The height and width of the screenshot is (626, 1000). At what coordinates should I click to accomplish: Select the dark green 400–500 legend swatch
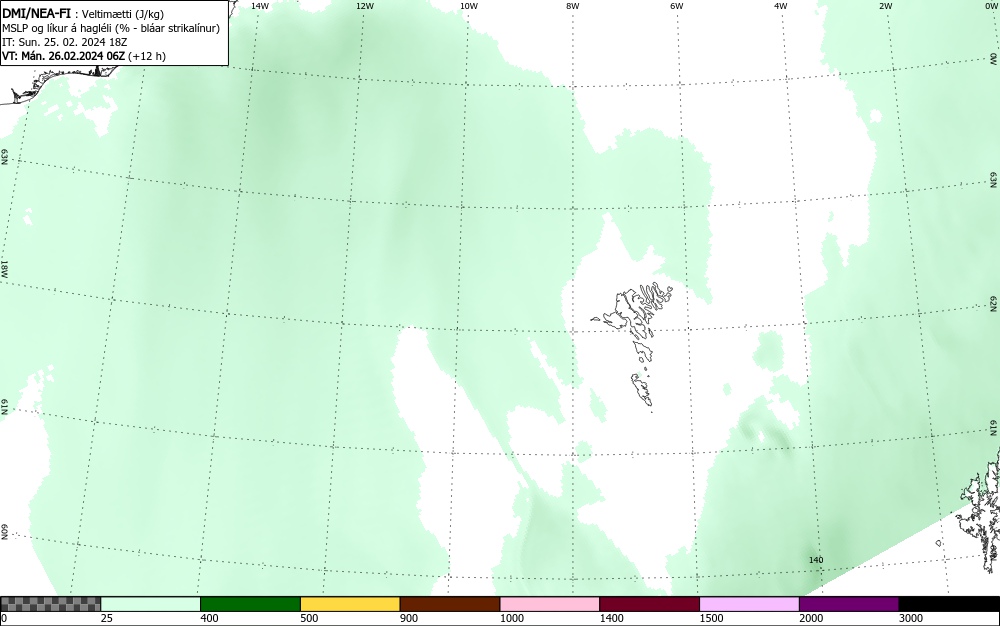[x=250, y=604]
